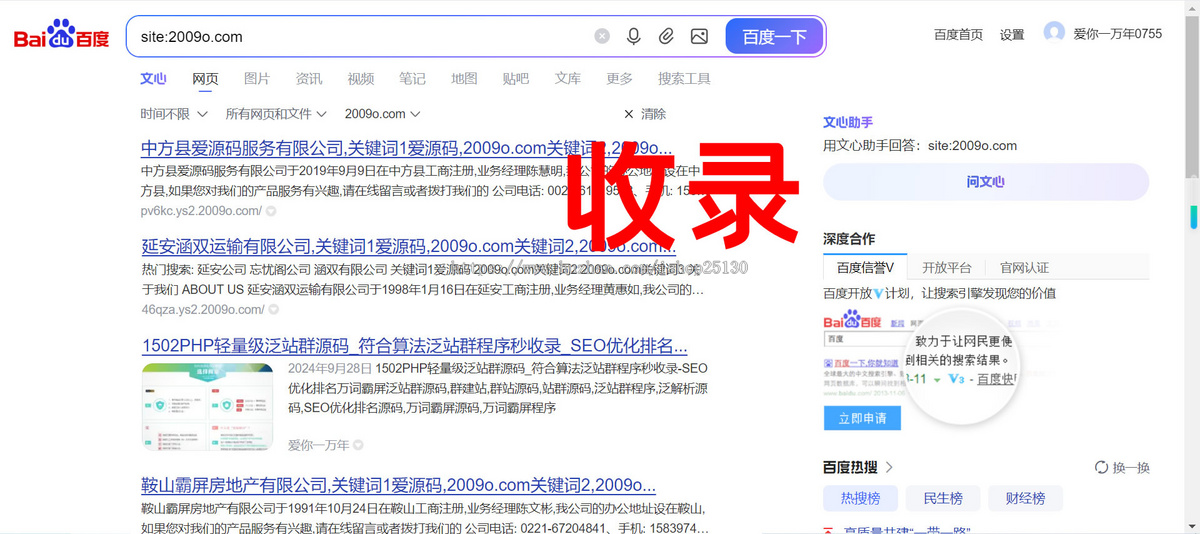Open result 1502PHP轻量级泛站群源码
Image resolution: width=1200 pixels, height=534 pixels.
(x=414, y=346)
